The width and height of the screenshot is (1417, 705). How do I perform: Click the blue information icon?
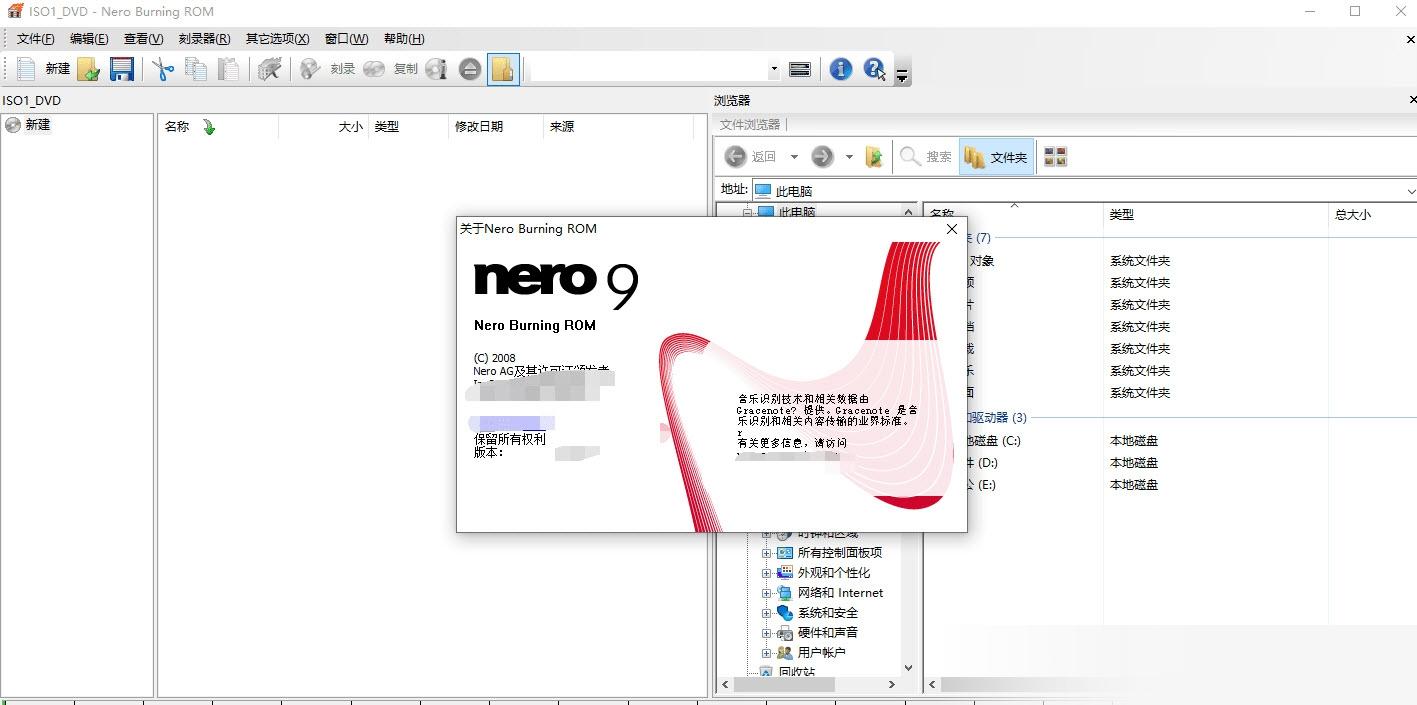click(x=841, y=69)
